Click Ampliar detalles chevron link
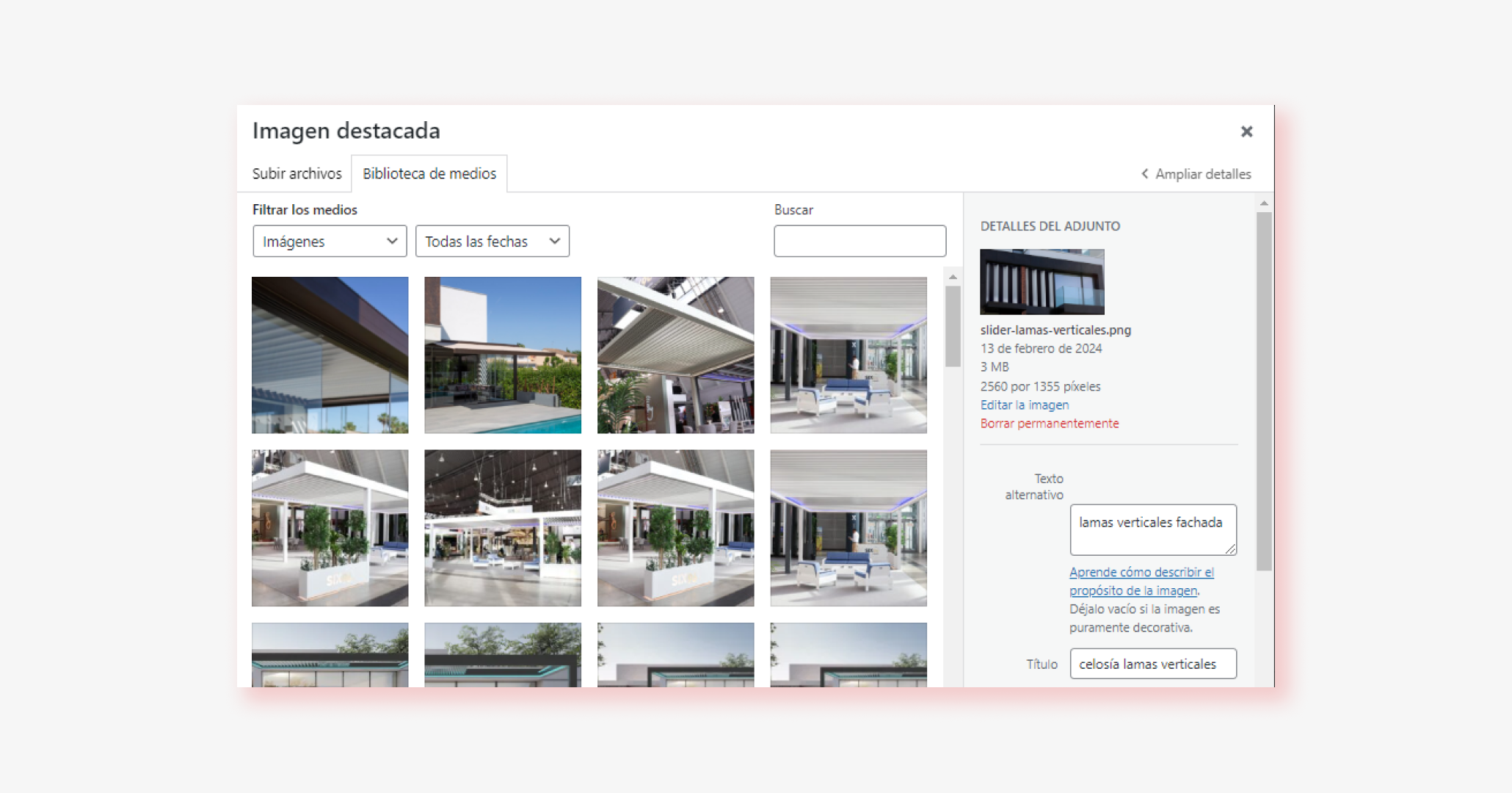 pyautogui.click(x=1196, y=174)
